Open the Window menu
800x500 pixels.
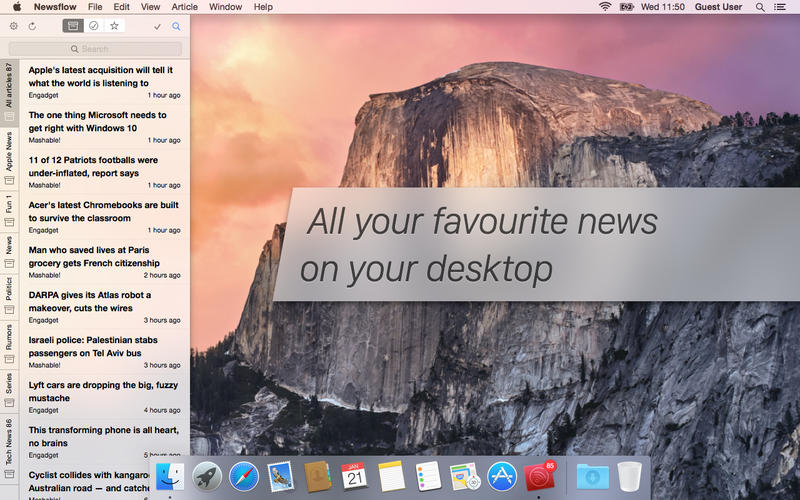point(226,7)
